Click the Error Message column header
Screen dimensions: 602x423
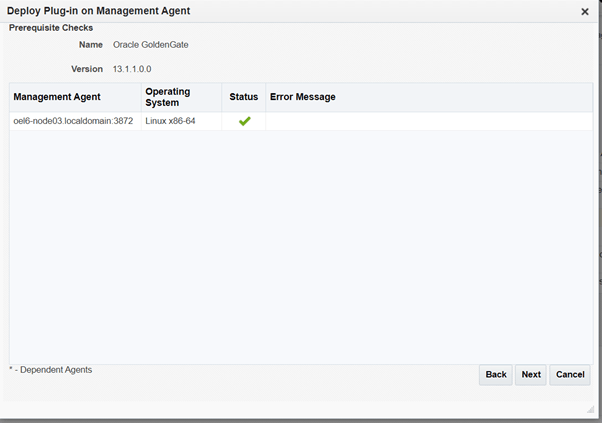point(302,97)
